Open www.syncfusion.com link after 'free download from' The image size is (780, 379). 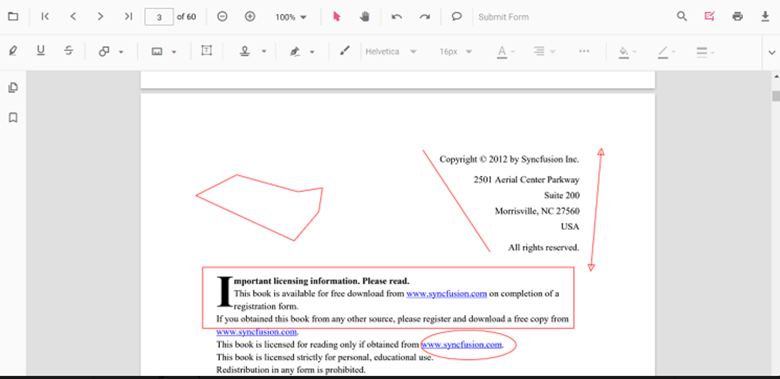click(x=446, y=294)
